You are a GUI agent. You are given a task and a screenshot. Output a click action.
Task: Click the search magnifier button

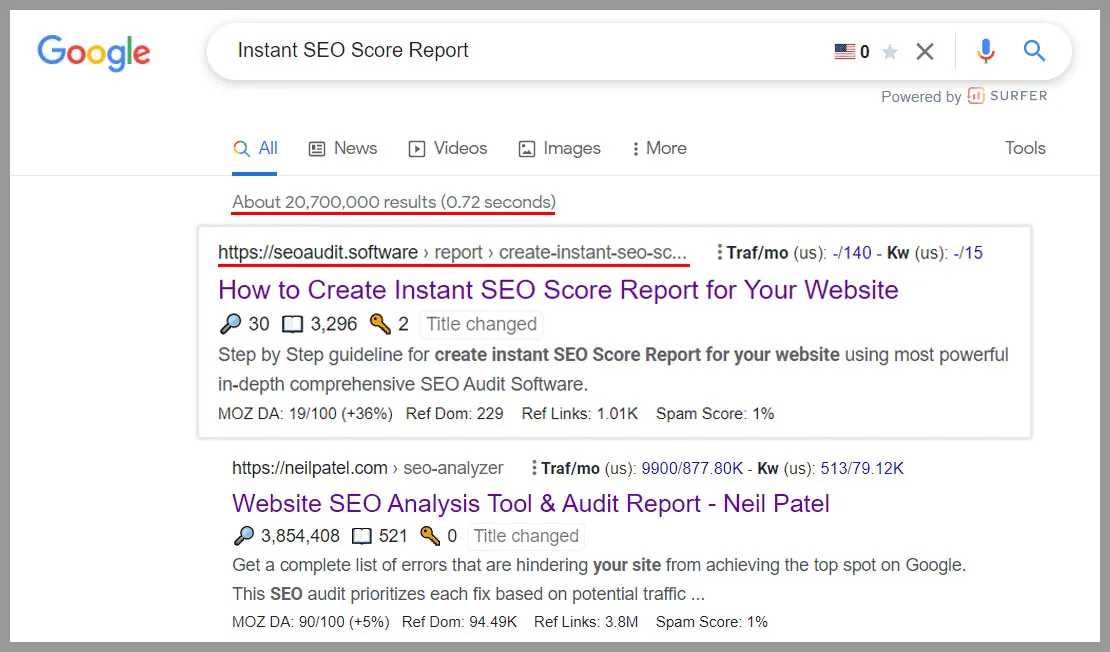1034,51
